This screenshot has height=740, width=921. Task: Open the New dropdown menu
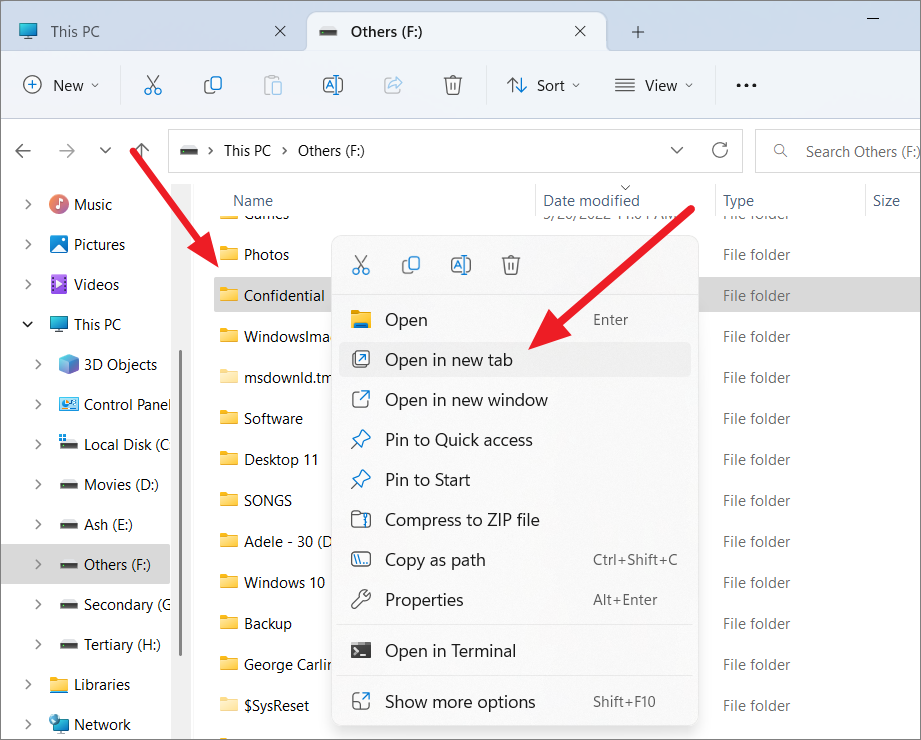60,86
